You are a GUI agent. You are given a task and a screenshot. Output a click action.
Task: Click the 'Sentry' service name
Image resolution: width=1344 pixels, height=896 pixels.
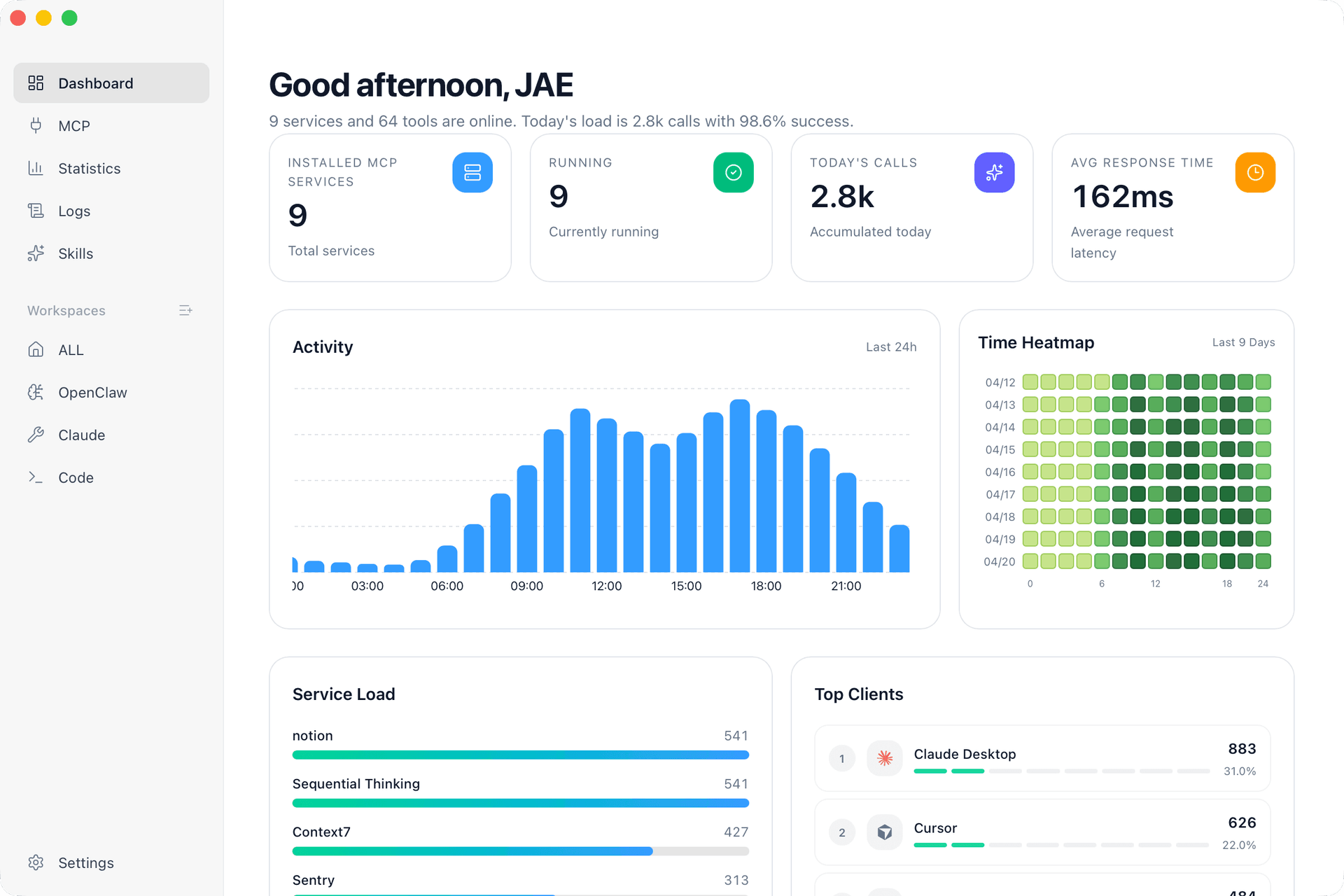pyautogui.click(x=314, y=880)
